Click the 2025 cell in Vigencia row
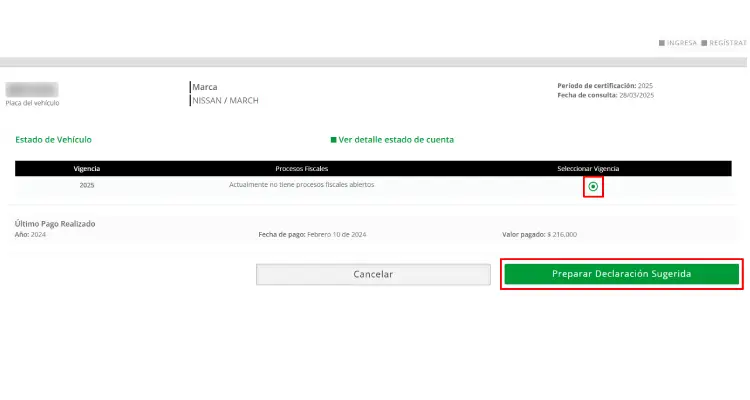 pyautogui.click(x=87, y=185)
